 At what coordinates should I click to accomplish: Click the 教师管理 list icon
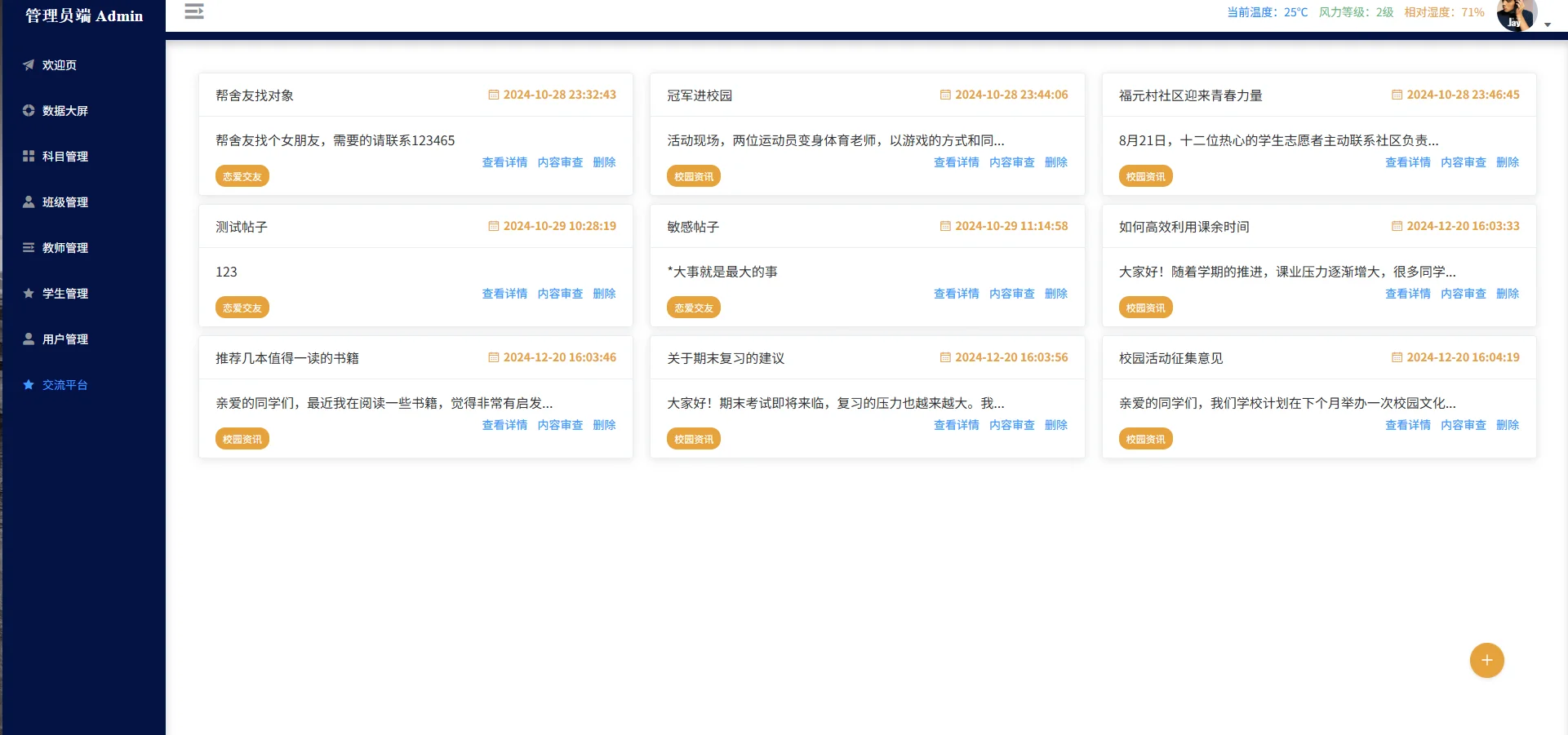pyautogui.click(x=28, y=248)
